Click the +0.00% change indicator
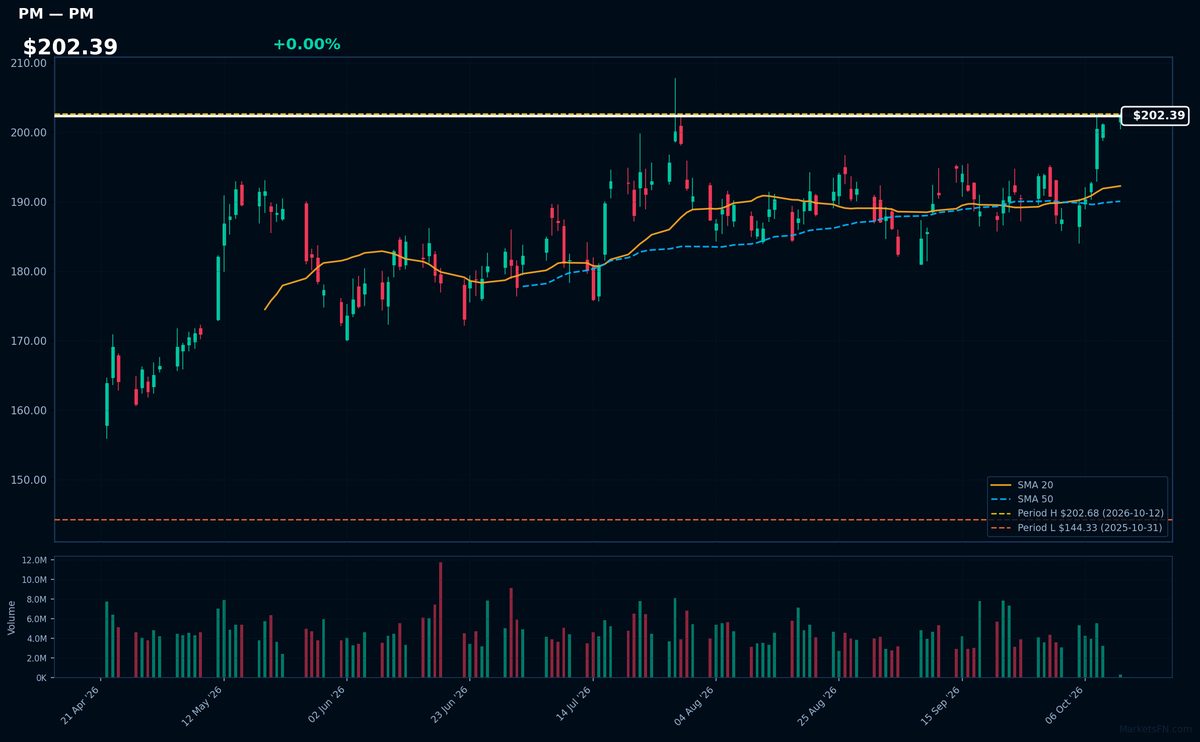The width and height of the screenshot is (1200, 742). (306, 44)
